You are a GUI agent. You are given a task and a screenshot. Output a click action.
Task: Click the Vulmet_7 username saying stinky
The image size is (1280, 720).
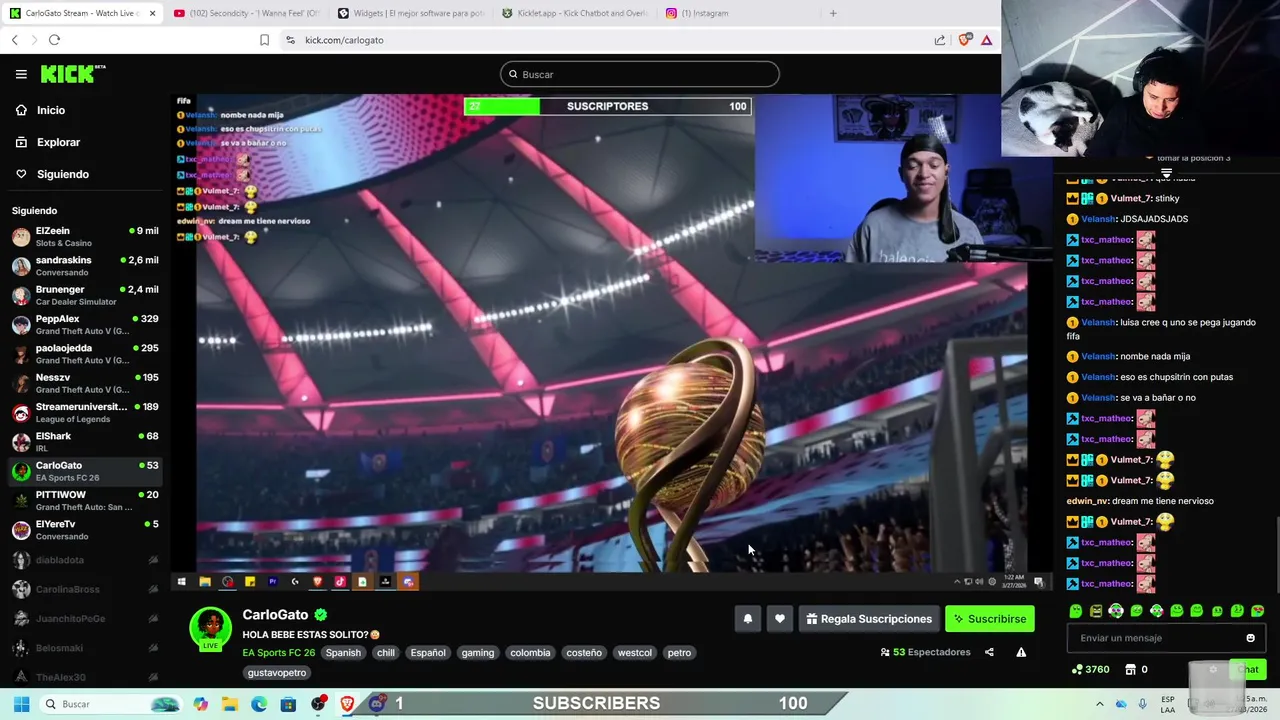[1130, 198]
